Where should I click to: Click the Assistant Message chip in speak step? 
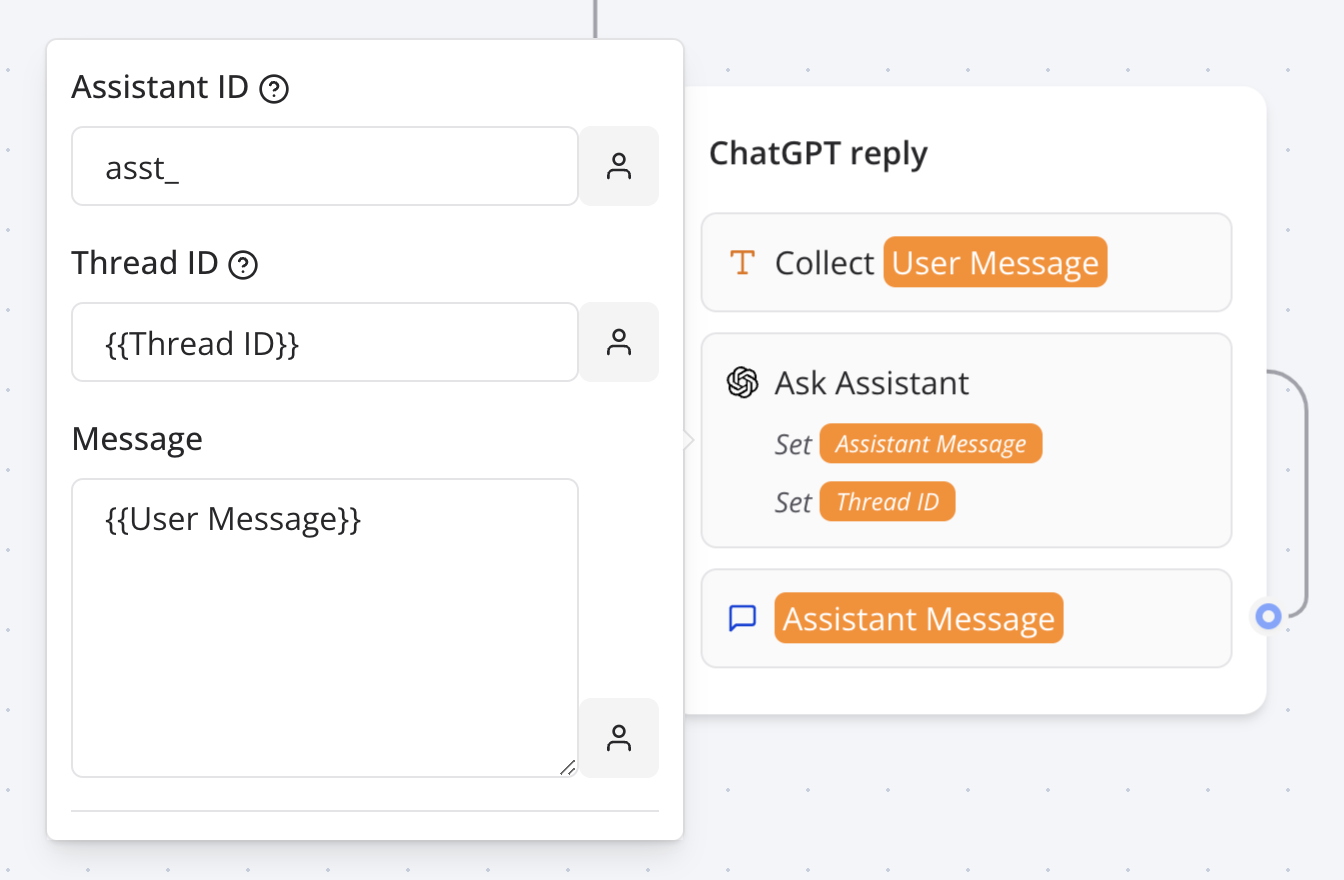pos(918,618)
